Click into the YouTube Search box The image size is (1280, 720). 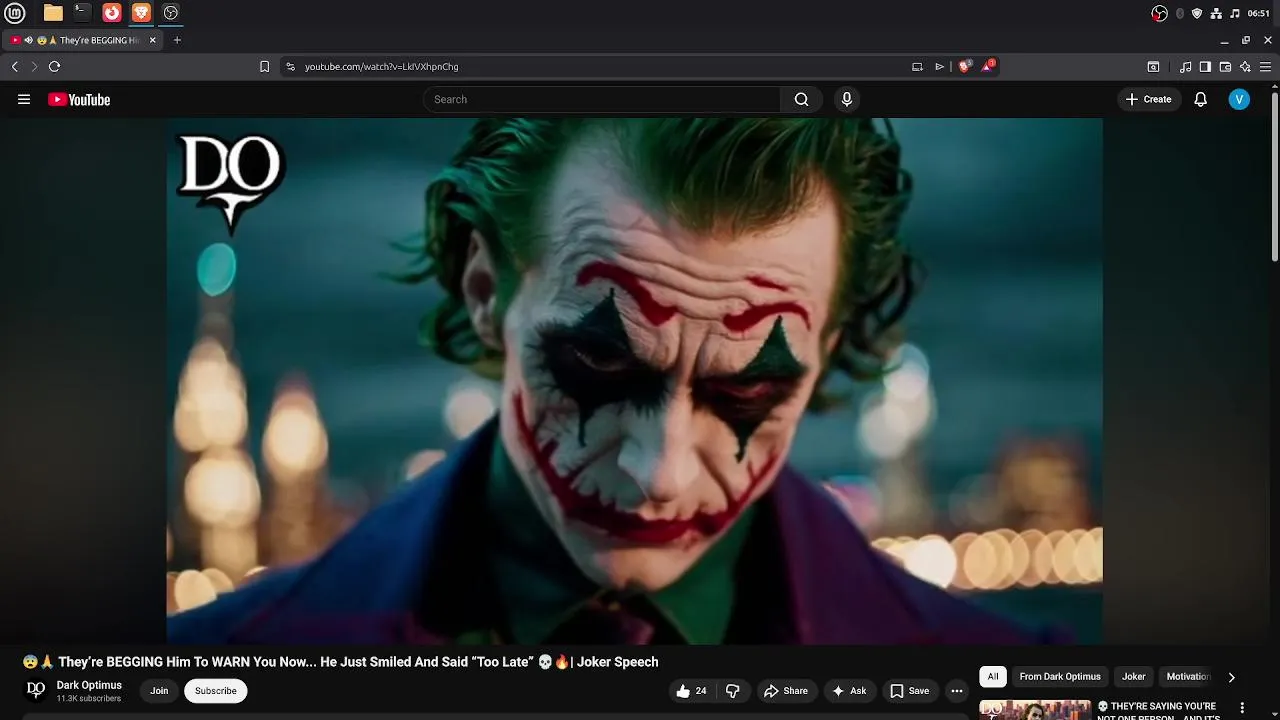[602, 99]
